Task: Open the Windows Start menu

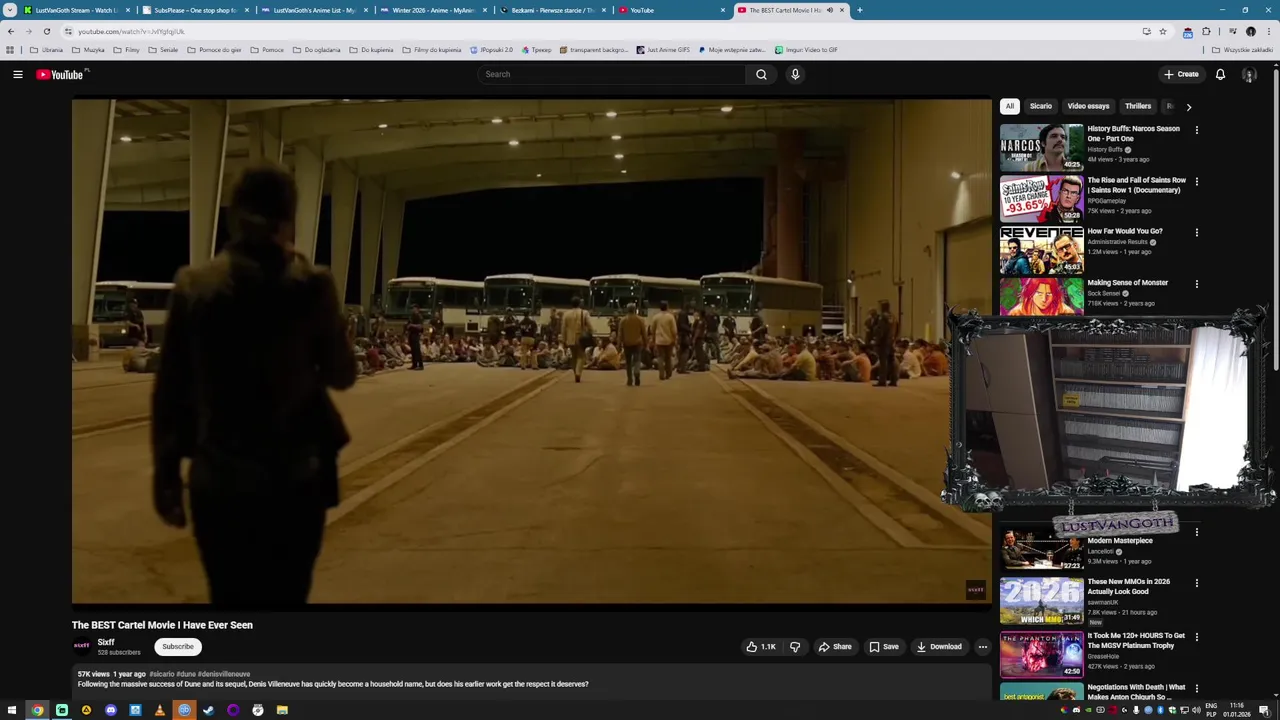Action: [11, 710]
